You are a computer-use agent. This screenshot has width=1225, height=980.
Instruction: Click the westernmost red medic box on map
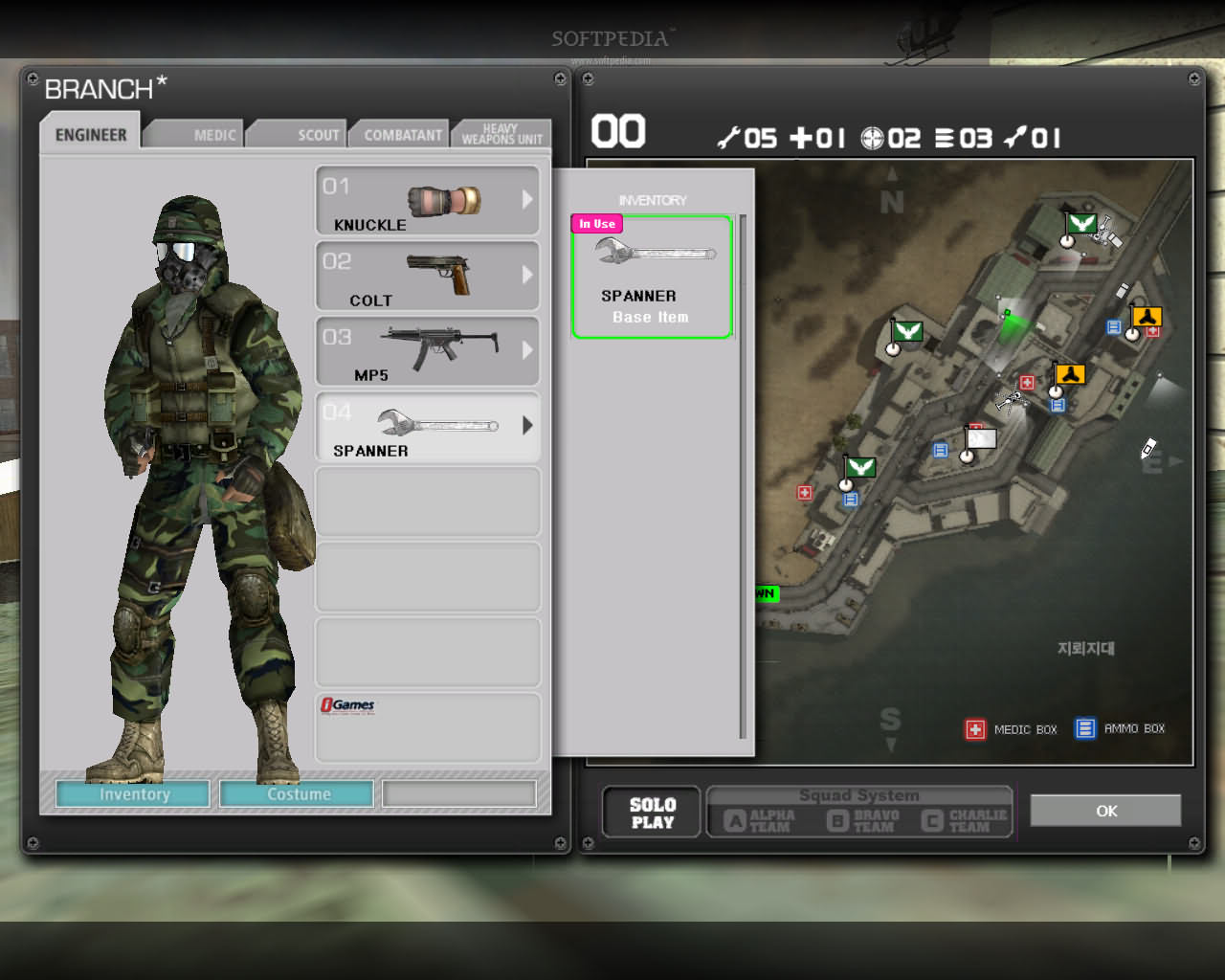pos(805,493)
